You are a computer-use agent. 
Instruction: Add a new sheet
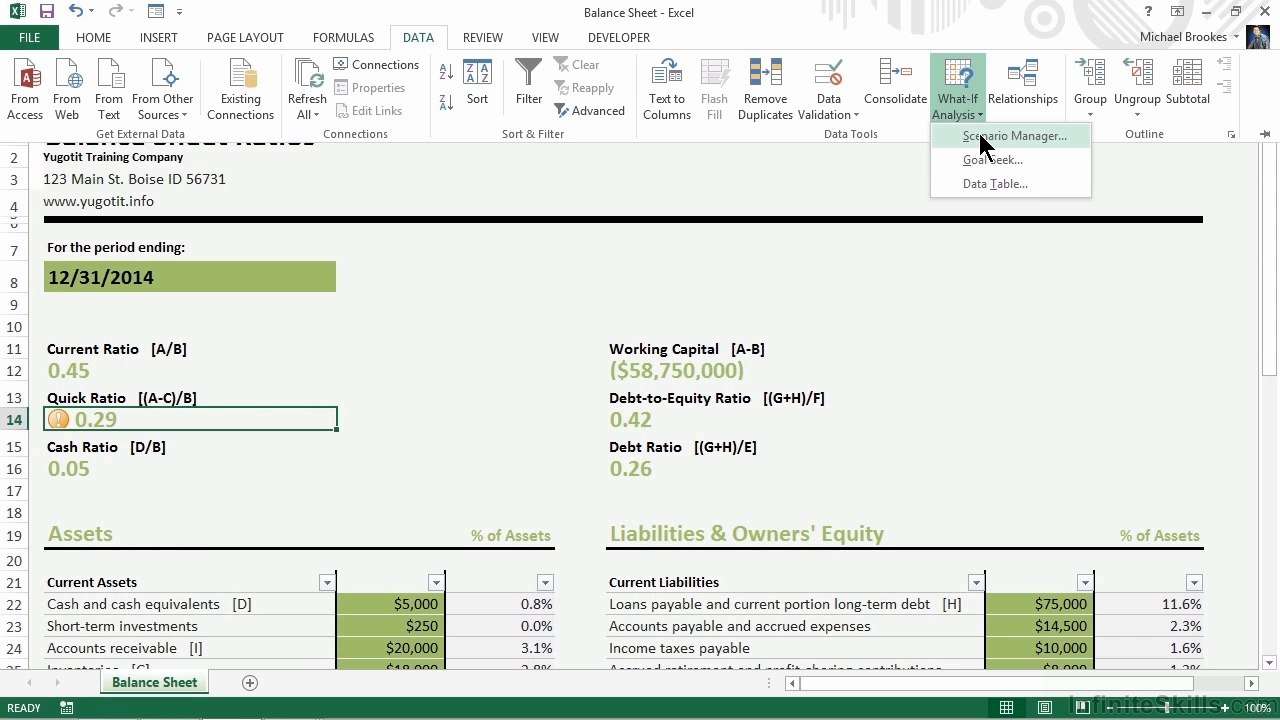click(x=250, y=682)
